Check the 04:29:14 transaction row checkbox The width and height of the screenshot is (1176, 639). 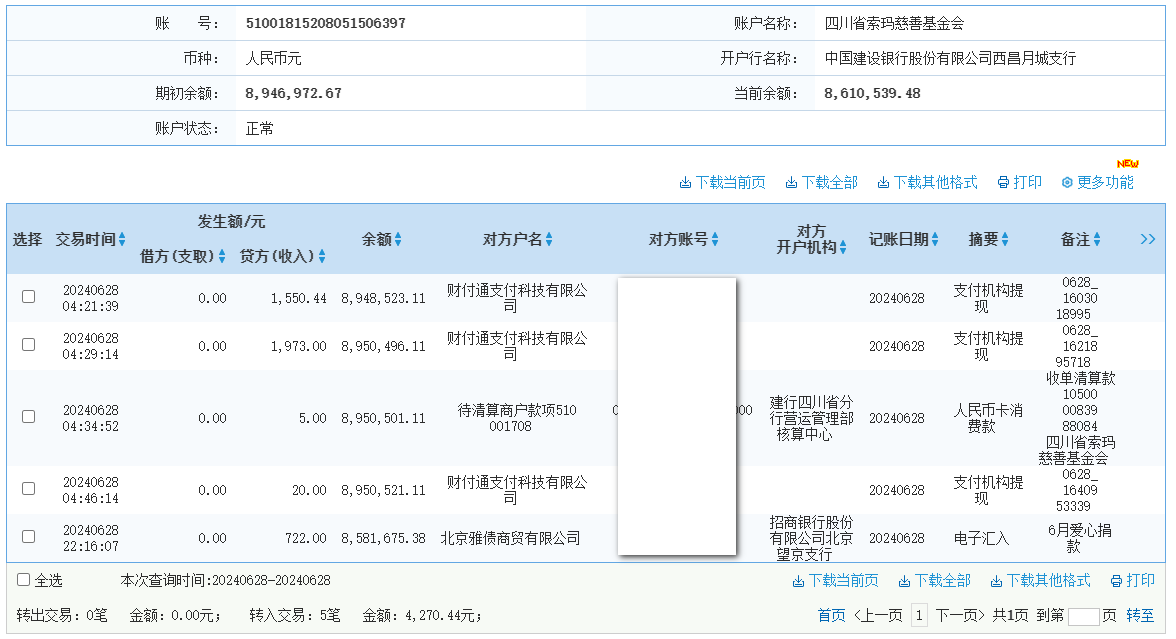[28, 345]
